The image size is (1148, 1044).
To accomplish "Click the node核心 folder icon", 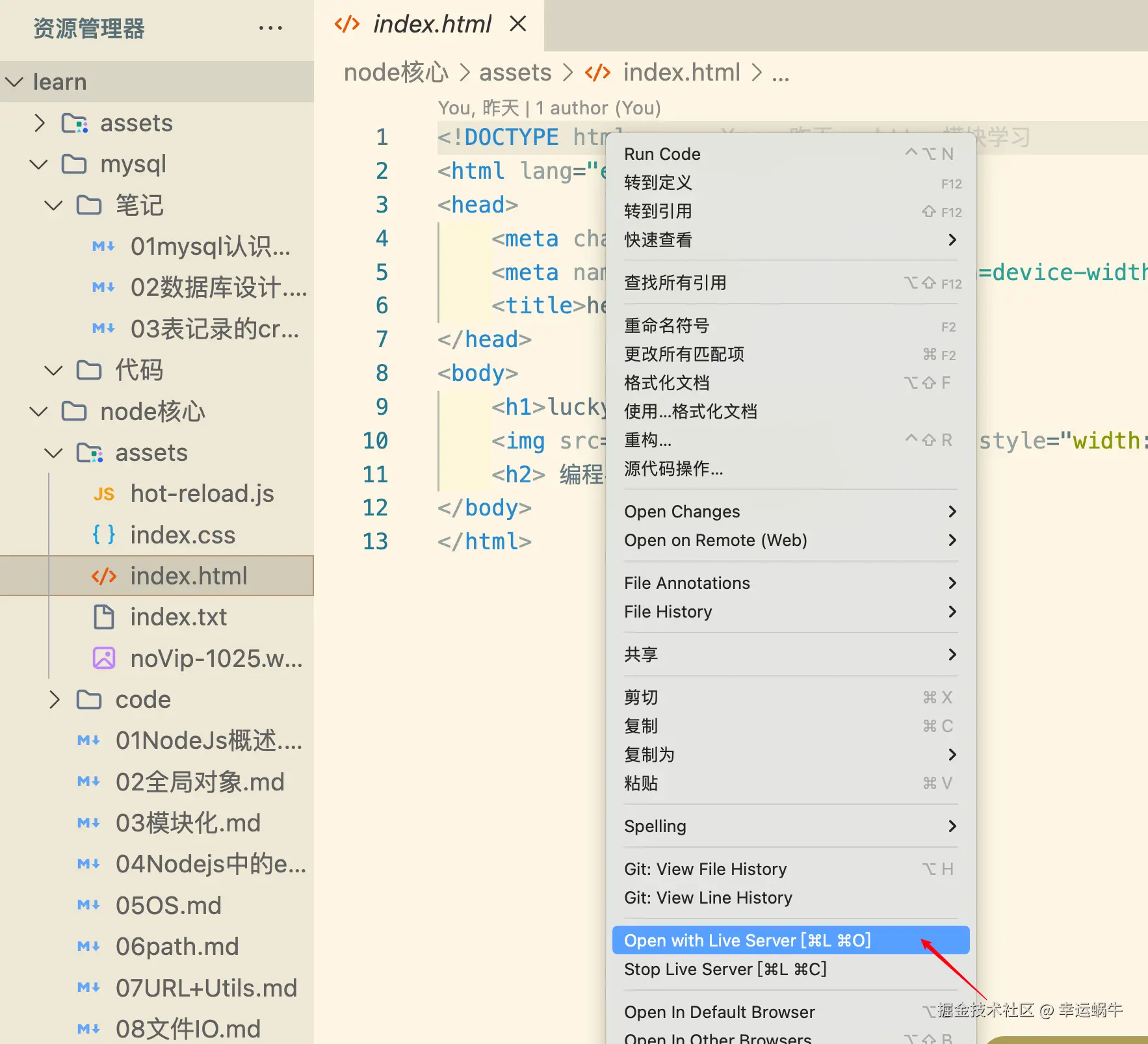I will point(74,411).
